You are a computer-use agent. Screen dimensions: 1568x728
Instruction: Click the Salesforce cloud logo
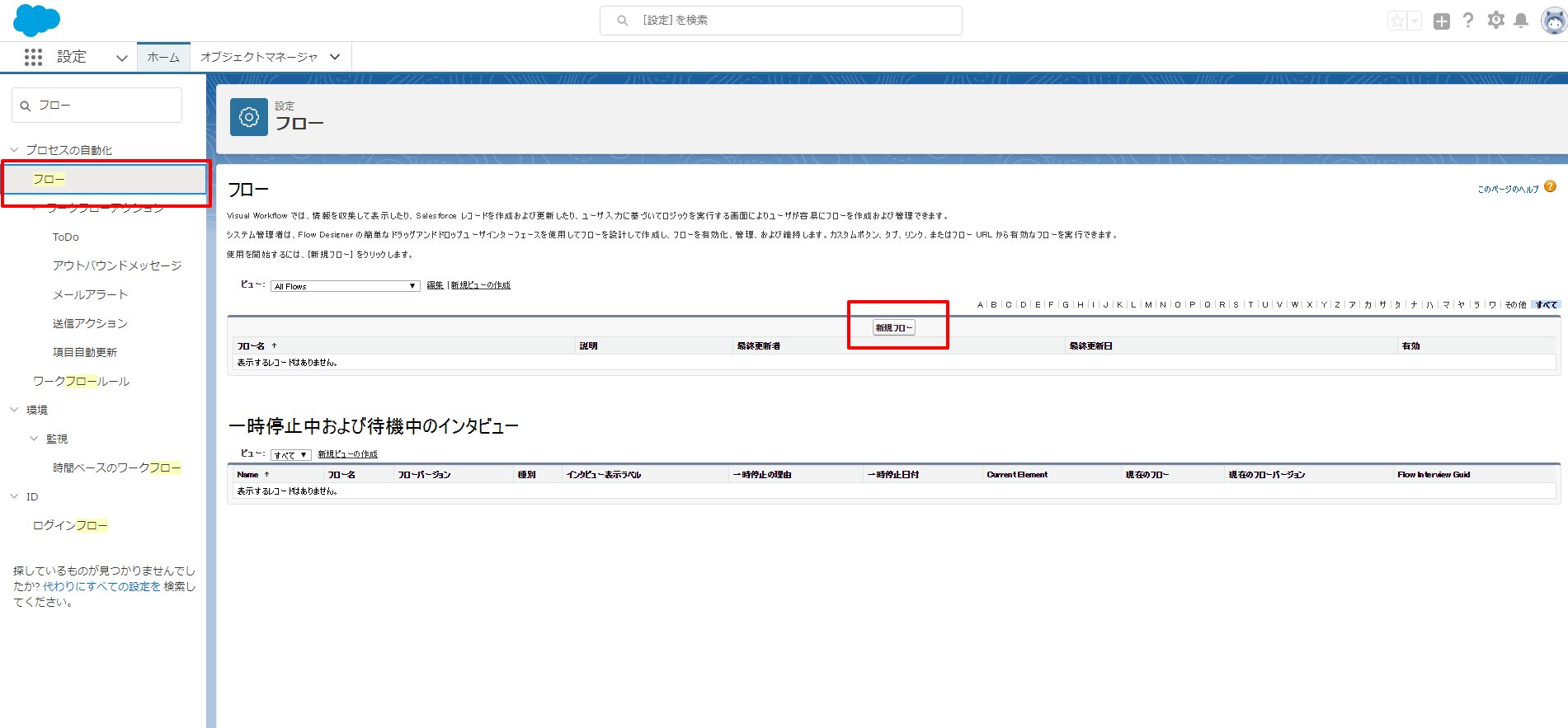click(x=36, y=21)
